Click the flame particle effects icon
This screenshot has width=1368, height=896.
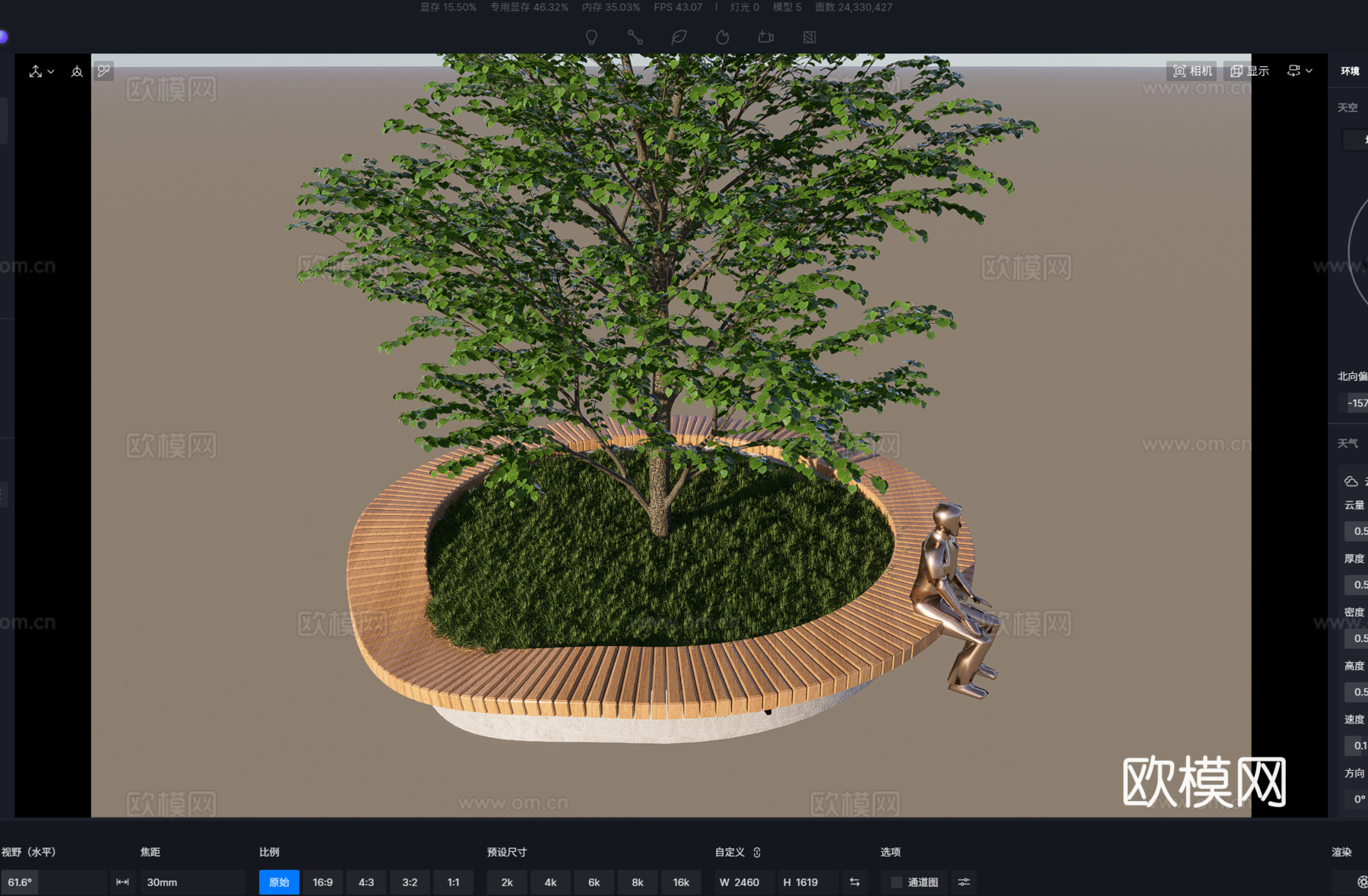pyautogui.click(x=723, y=37)
